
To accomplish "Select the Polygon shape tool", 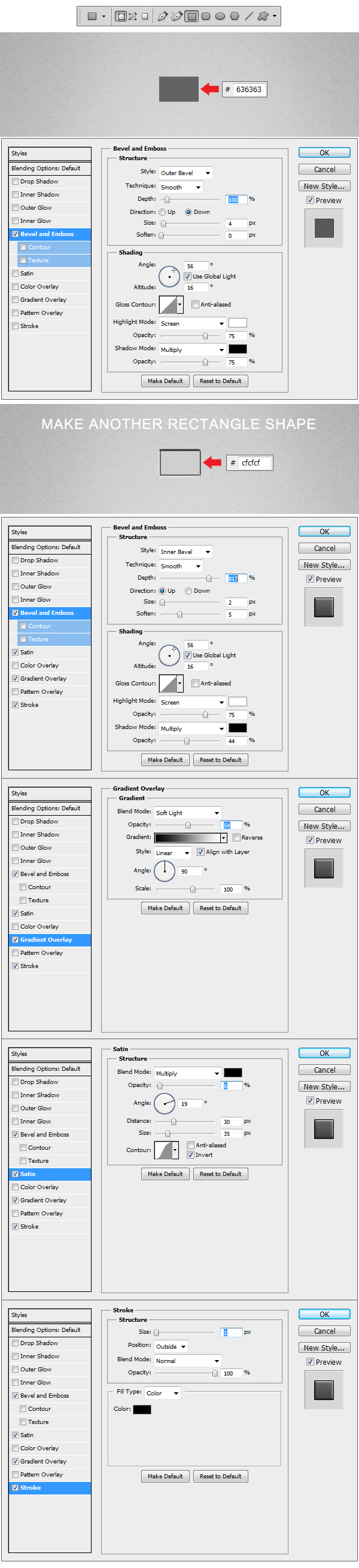I will [235, 17].
